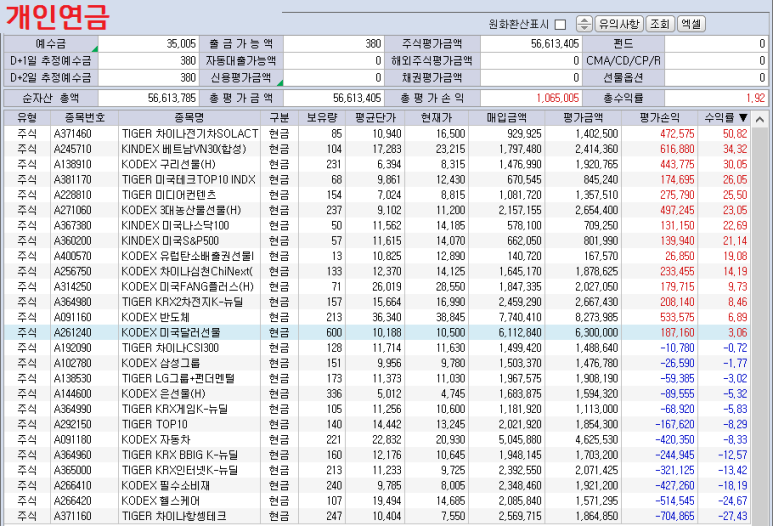Toggle the 원화환산표시 checkbox
The width and height of the screenshot is (773, 526).
[560, 24]
